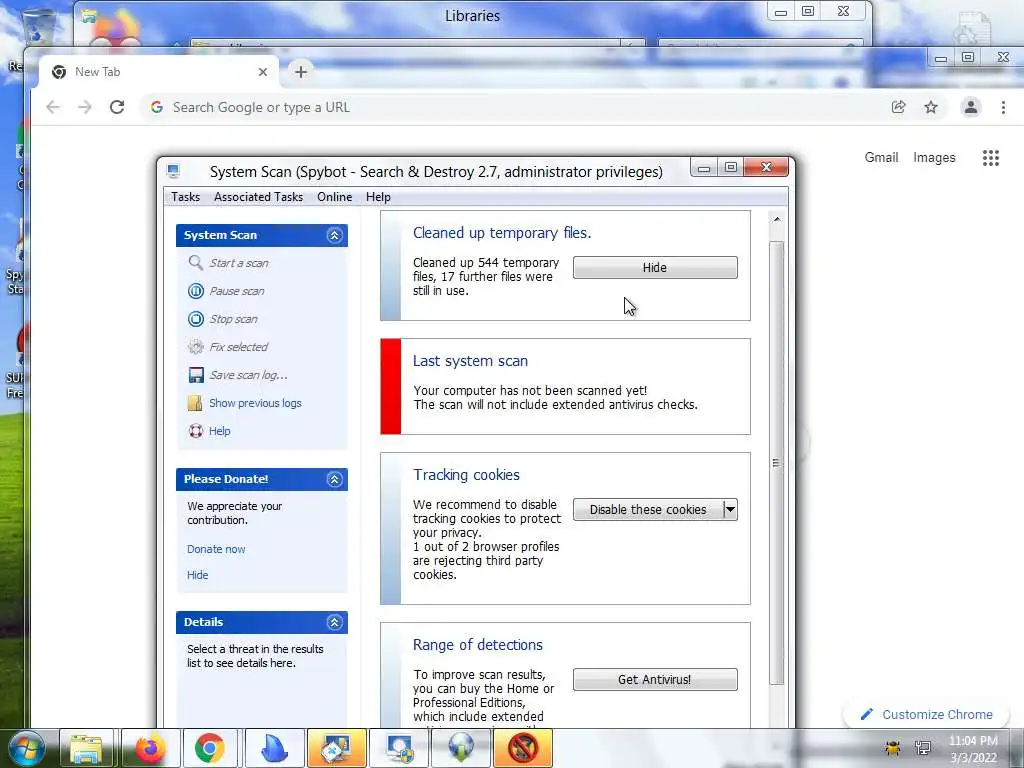The height and width of the screenshot is (768, 1024).
Task: Click the Tracking cookies heading
Action: (466, 475)
